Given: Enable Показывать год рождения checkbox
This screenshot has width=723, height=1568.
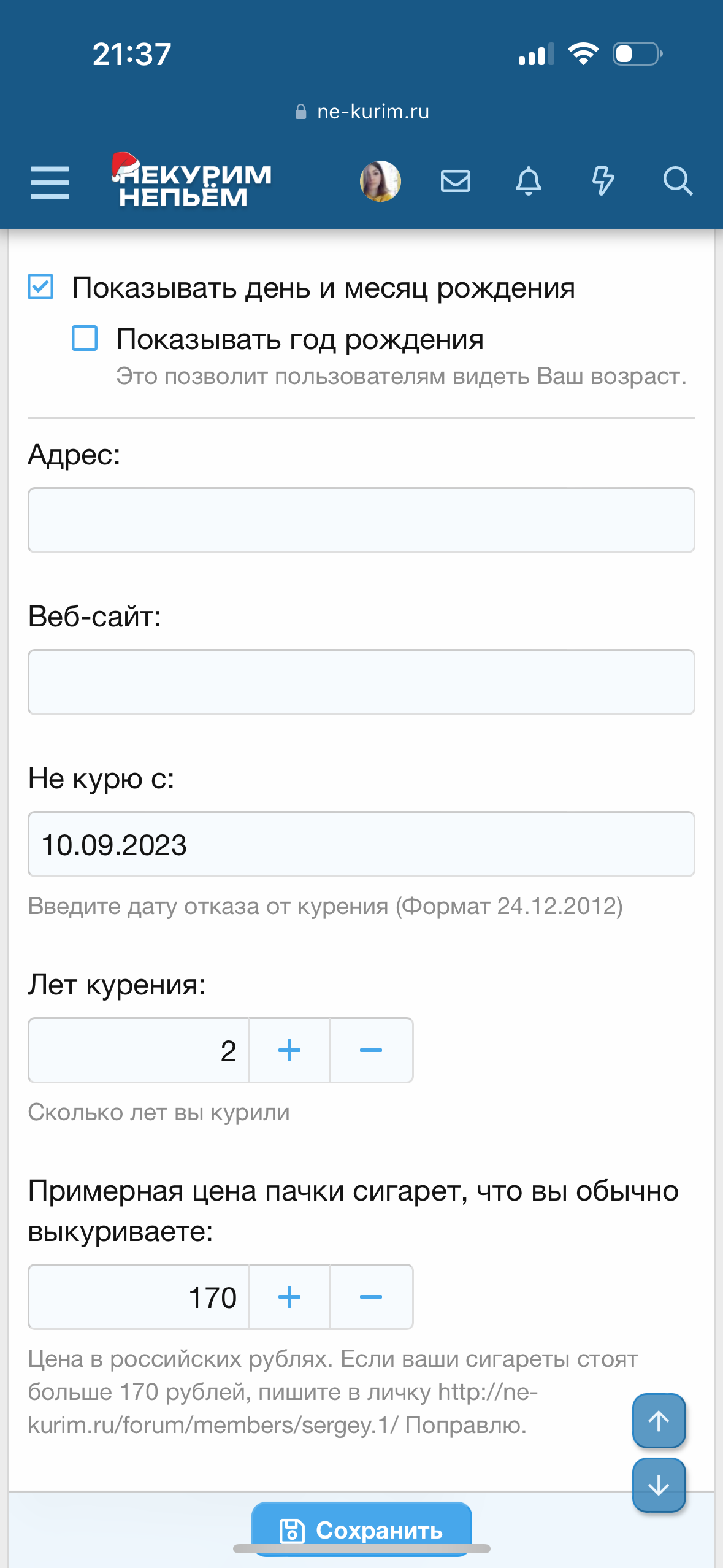Looking at the screenshot, I should (x=85, y=338).
